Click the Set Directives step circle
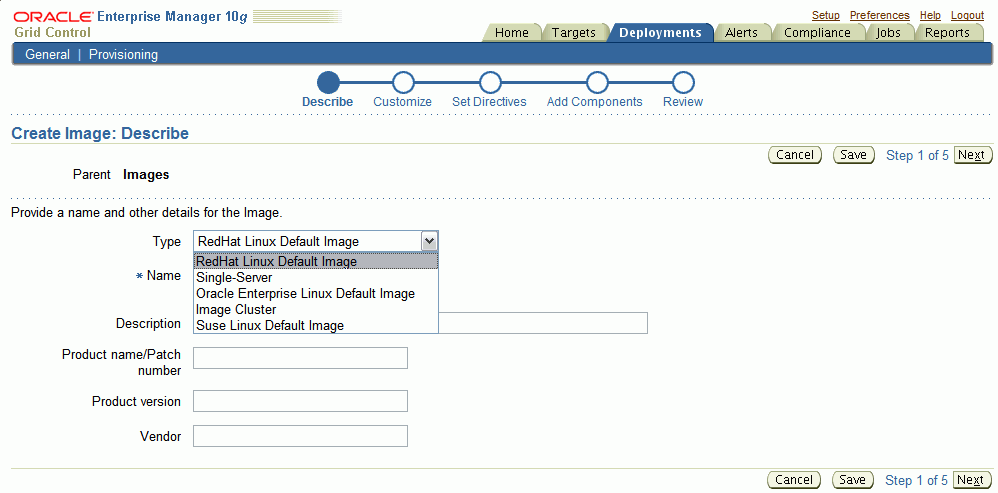 click(489, 82)
